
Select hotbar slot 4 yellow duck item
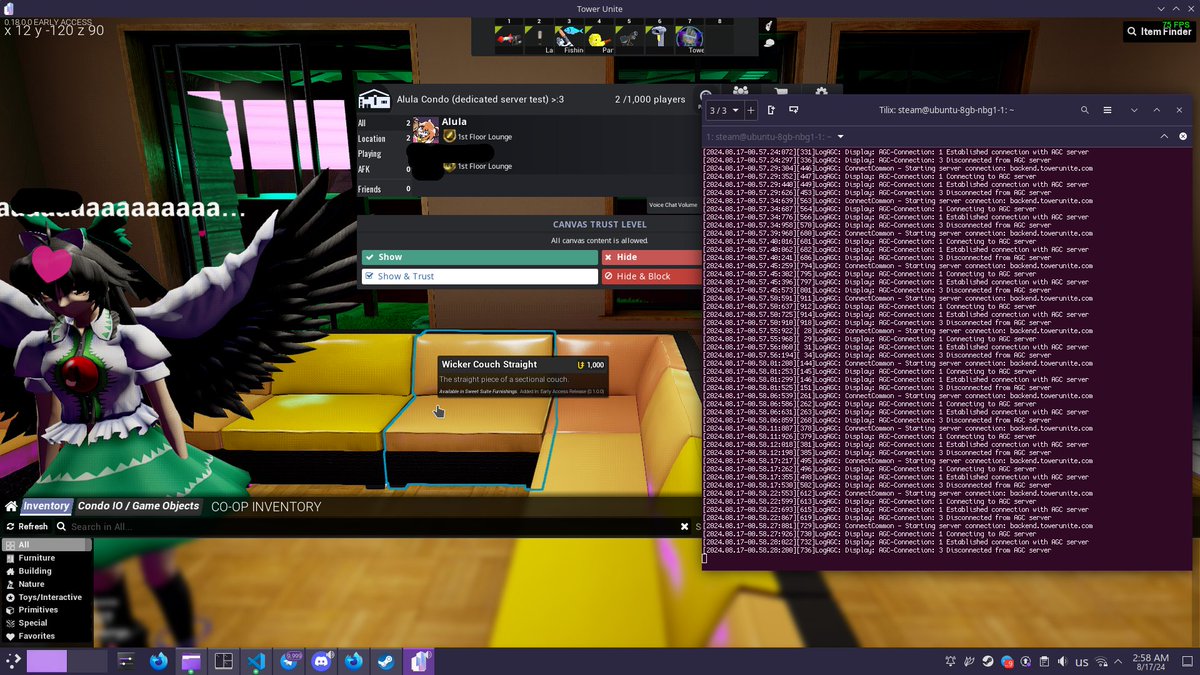click(600, 37)
